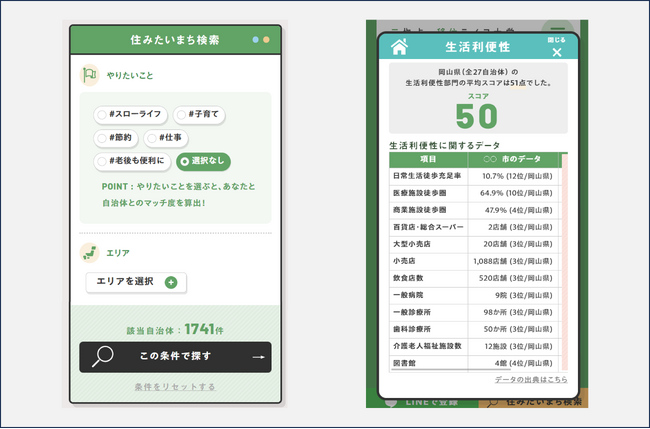This screenshot has width=650, height=429.
Task: Click the 商業施設徒歩圏 row label
Action: [x=420, y=210]
